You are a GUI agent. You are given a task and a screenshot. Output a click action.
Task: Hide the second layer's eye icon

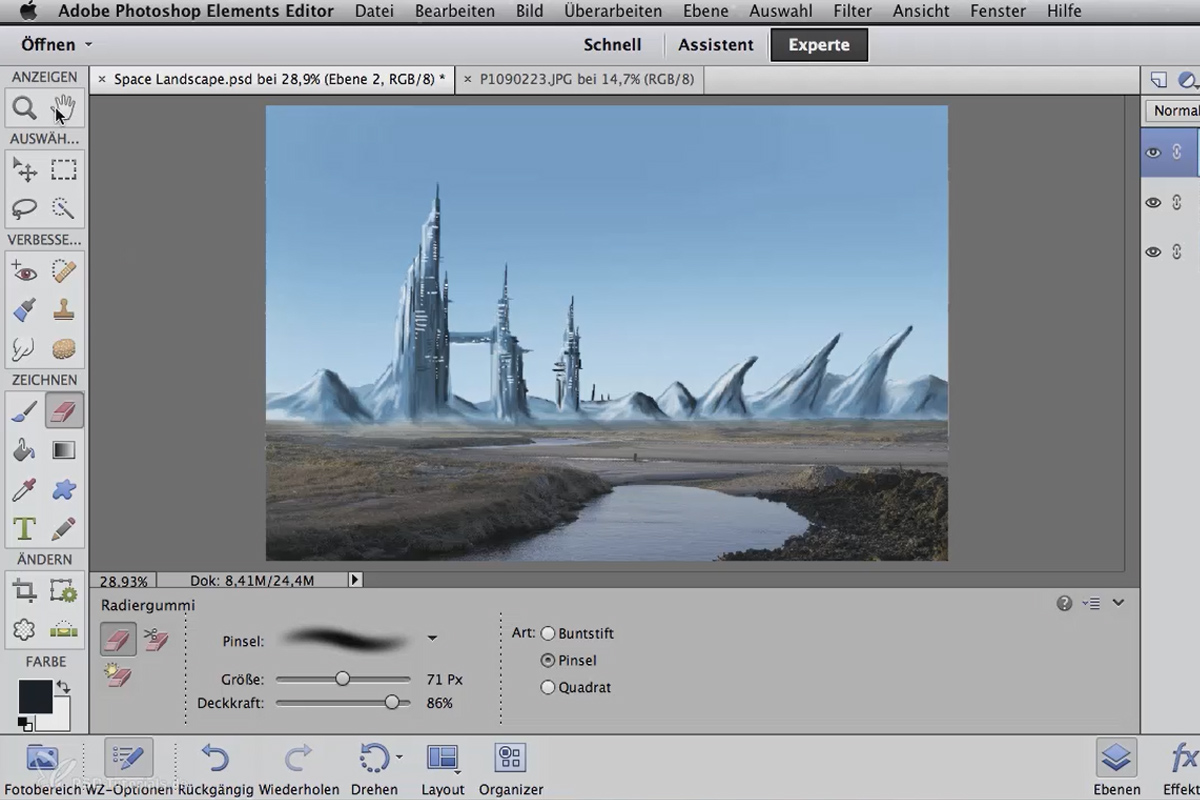(x=1153, y=202)
